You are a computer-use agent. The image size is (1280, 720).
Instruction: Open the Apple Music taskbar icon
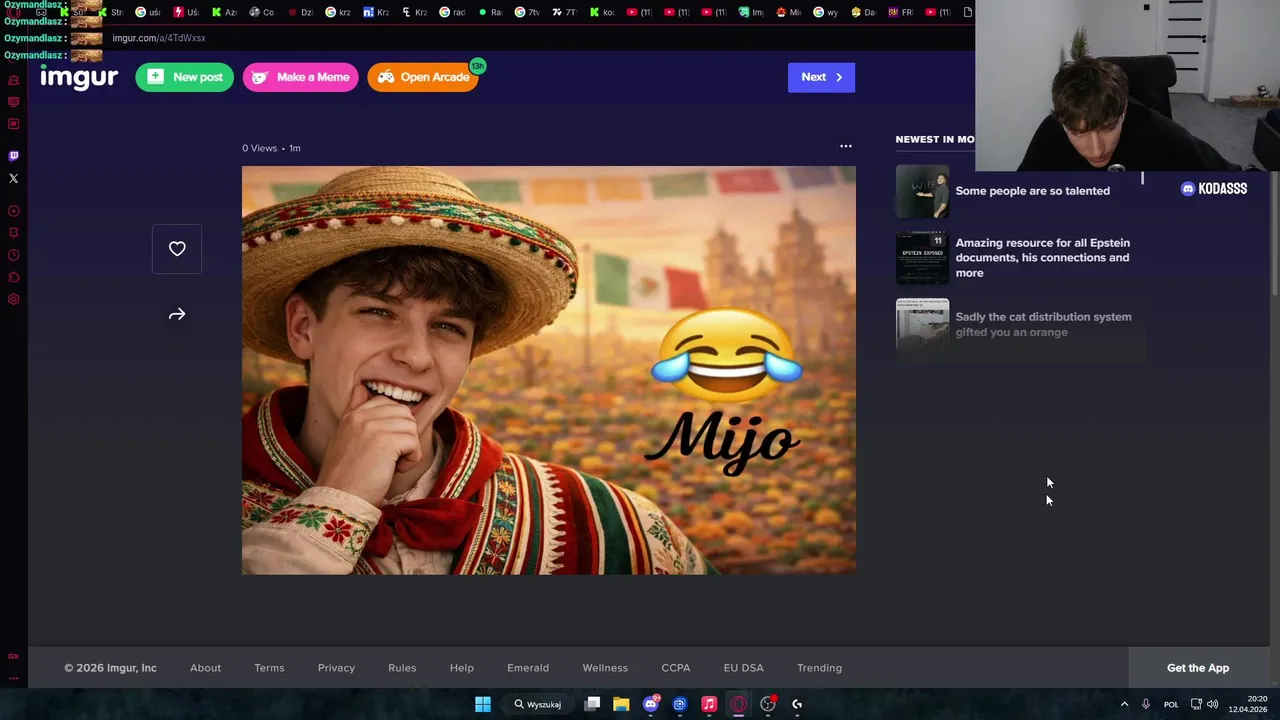pos(709,704)
